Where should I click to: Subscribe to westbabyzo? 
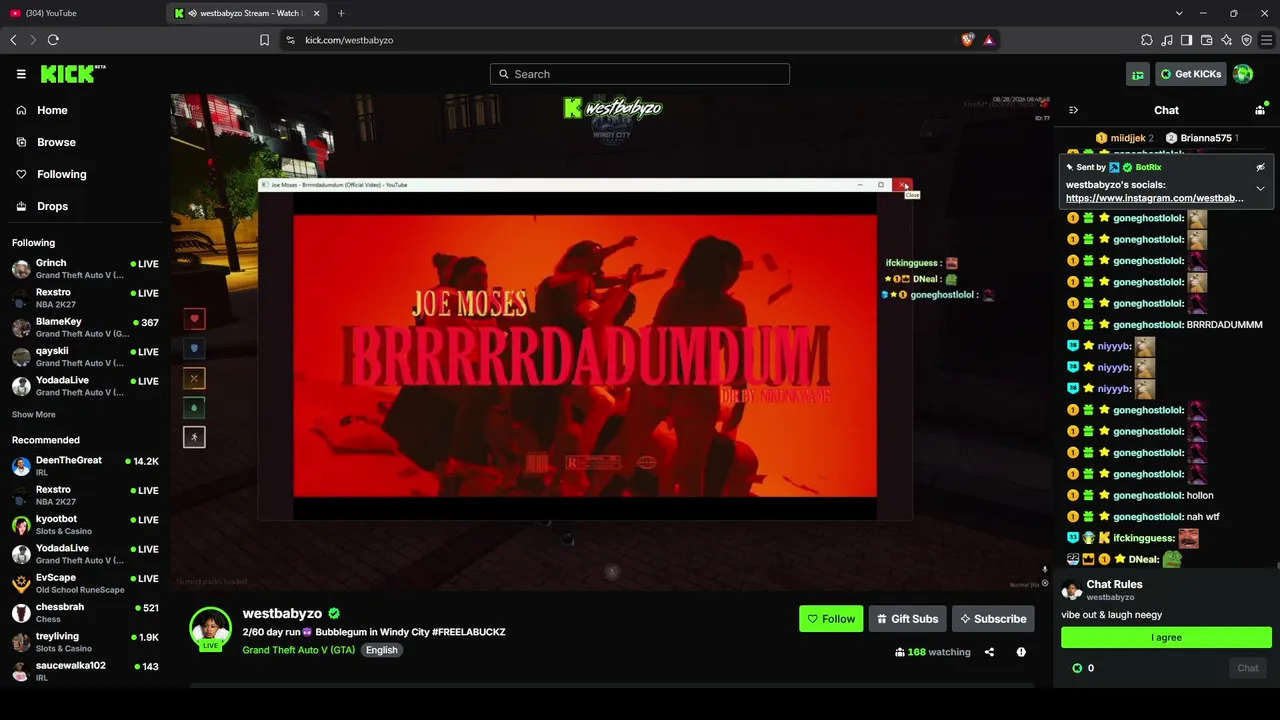coord(993,619)
